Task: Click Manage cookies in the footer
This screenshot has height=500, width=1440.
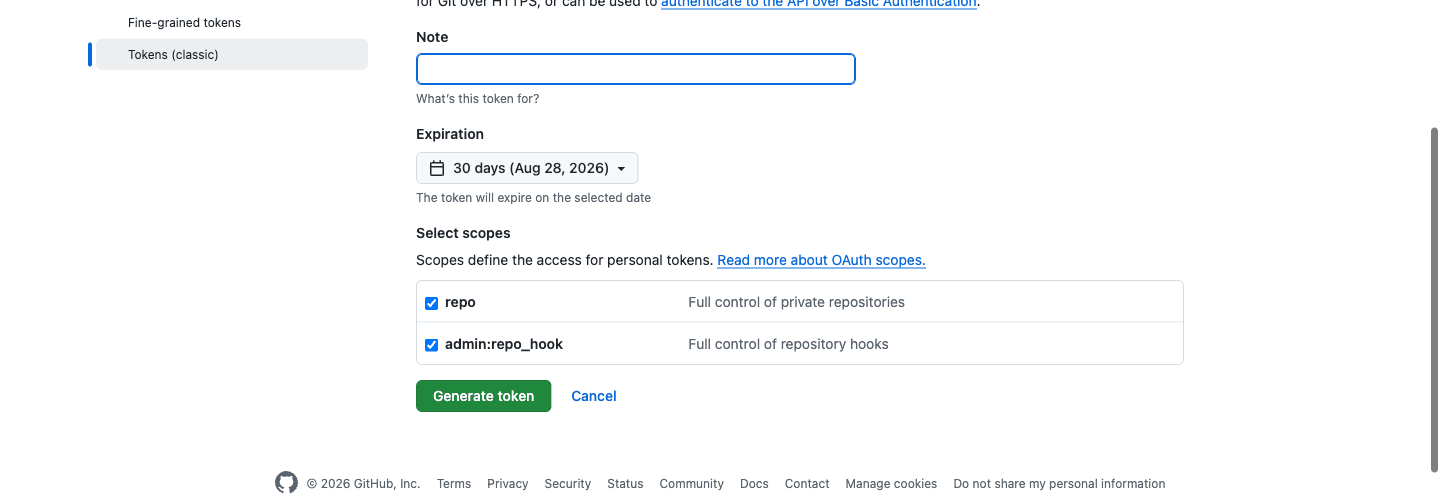Action: (x=891, y=484)
